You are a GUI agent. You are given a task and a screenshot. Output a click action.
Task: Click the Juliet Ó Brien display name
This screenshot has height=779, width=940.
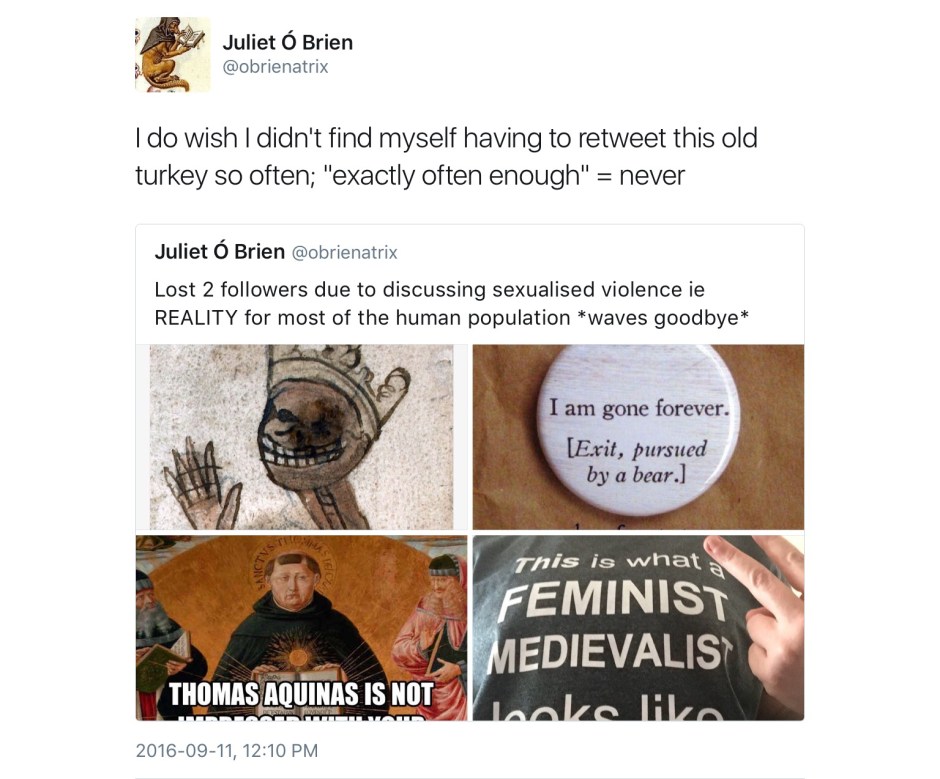point(288,42)
